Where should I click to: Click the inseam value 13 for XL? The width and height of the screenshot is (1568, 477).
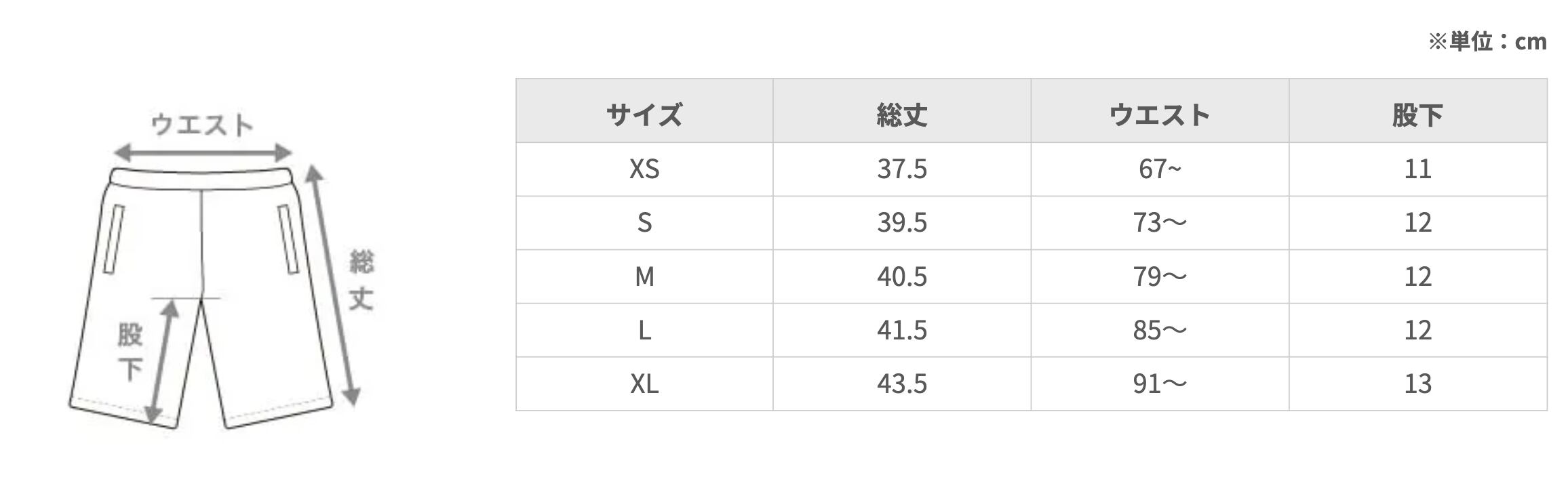point(1417,383)
